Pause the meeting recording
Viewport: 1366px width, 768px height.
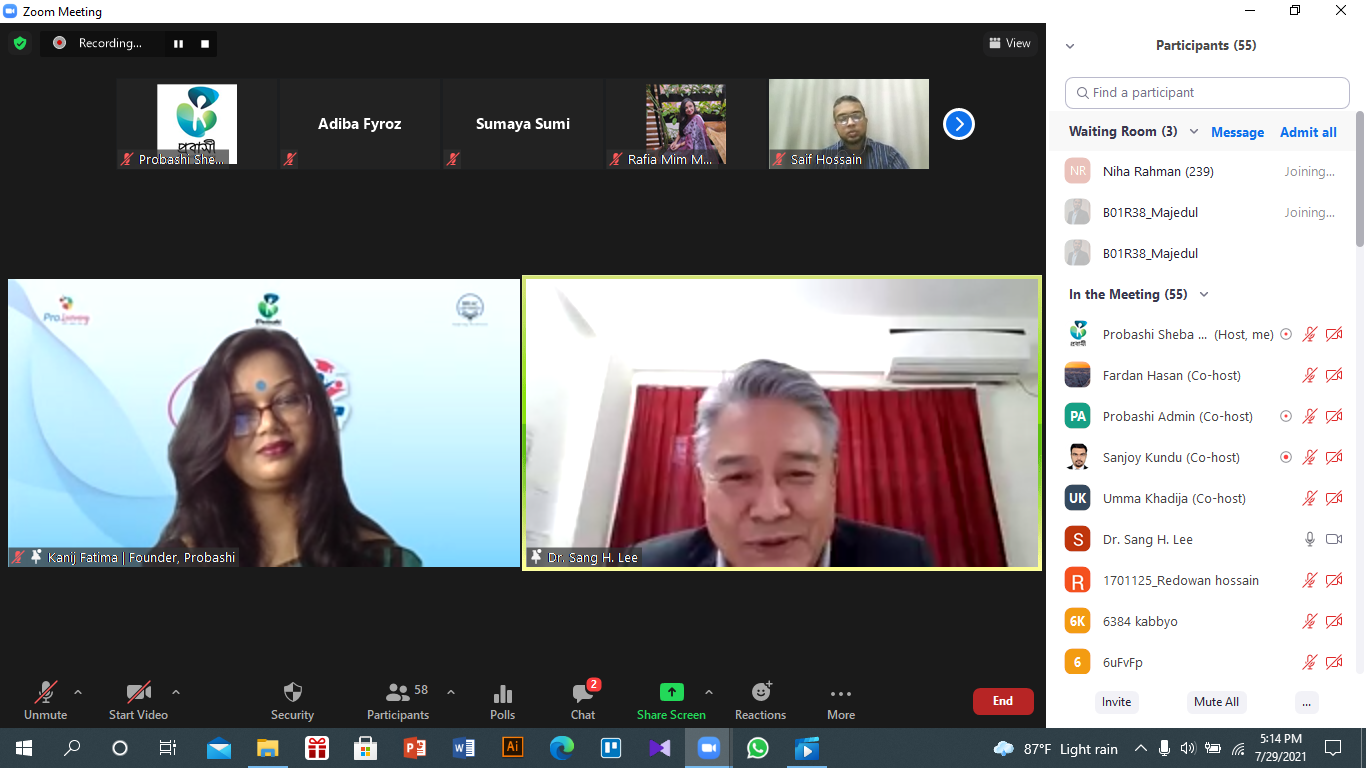178,43
